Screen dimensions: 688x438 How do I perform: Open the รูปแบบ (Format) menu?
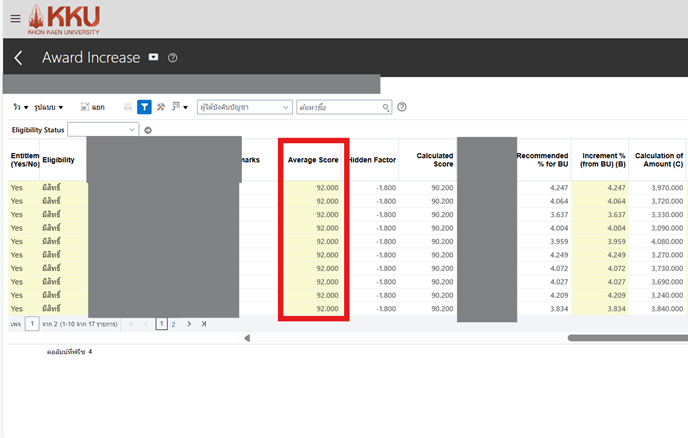point(48,107)
